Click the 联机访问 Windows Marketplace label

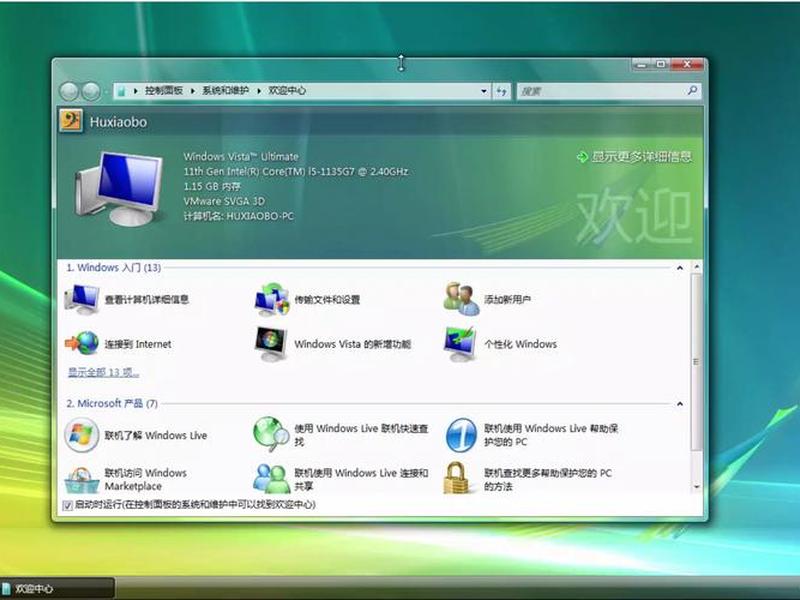145,480
